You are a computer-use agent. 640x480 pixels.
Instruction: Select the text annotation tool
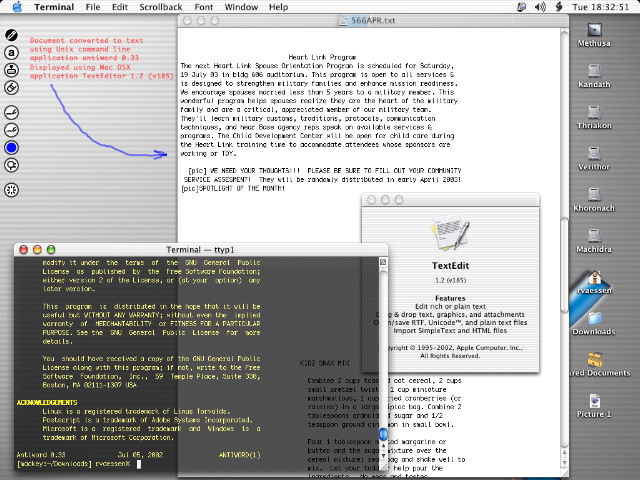[12, 52]
